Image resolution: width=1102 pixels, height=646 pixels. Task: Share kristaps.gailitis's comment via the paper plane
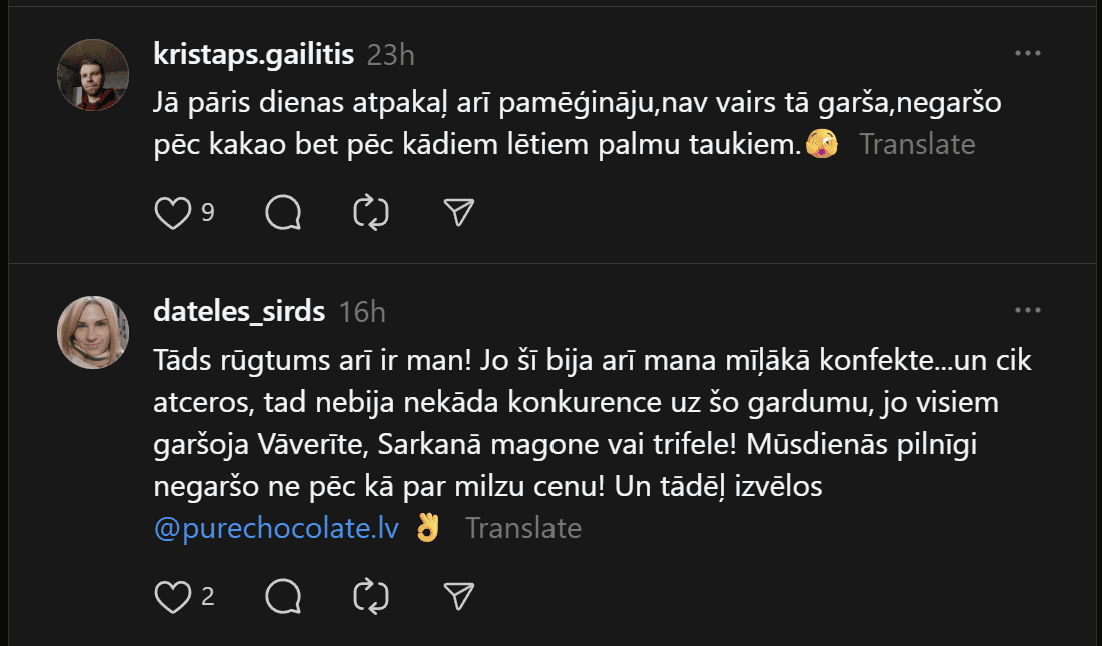[x=458, y=212]
